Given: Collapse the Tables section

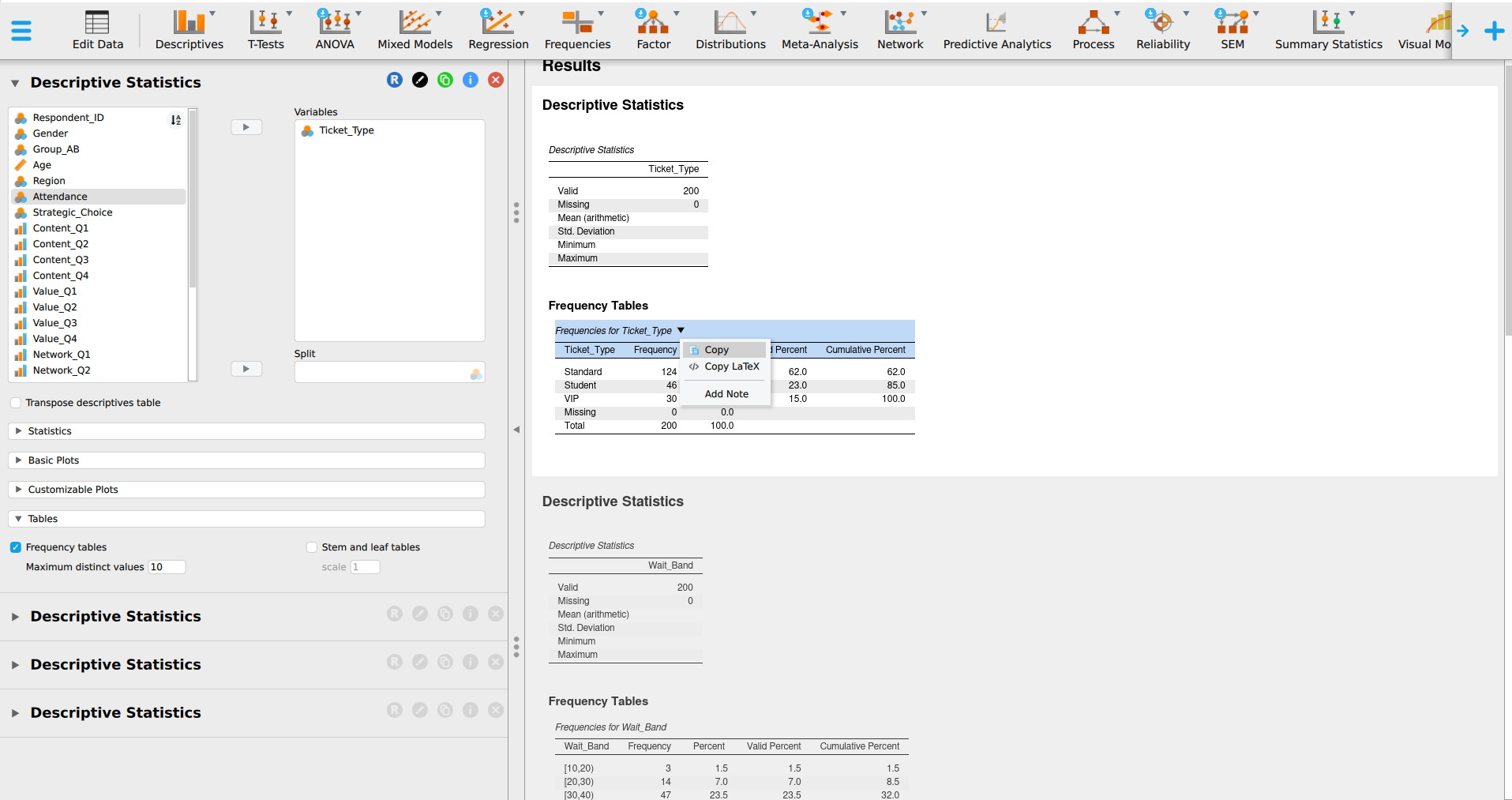Looking at the screenshot, I should [x=246, y=519].
